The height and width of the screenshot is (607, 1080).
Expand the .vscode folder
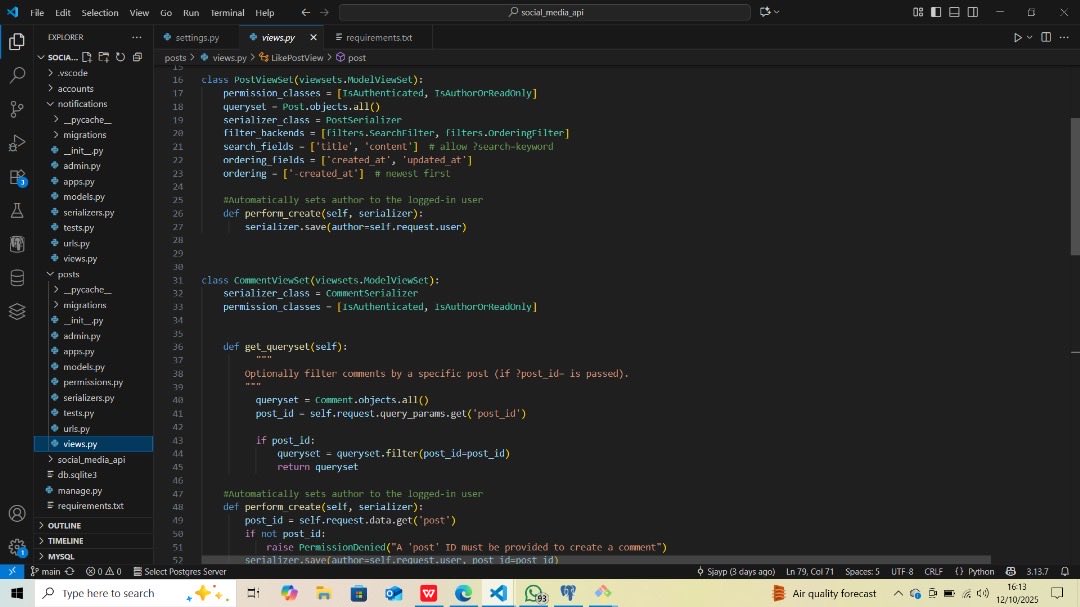pos(73,72)
